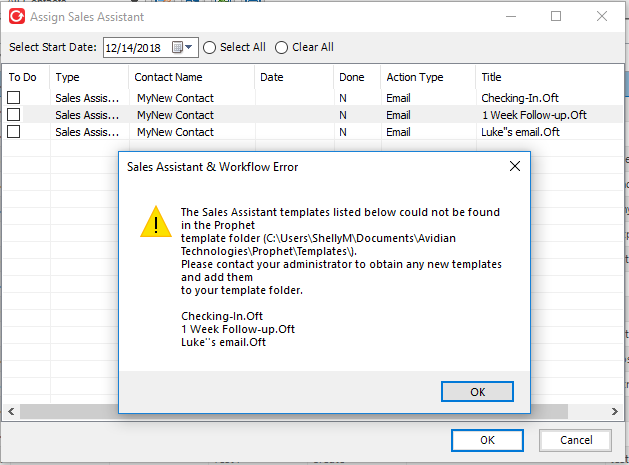The image size is (629, 465).
Task: Click MyNew Contact in the Luke"s email row
Action: point(175,132)
